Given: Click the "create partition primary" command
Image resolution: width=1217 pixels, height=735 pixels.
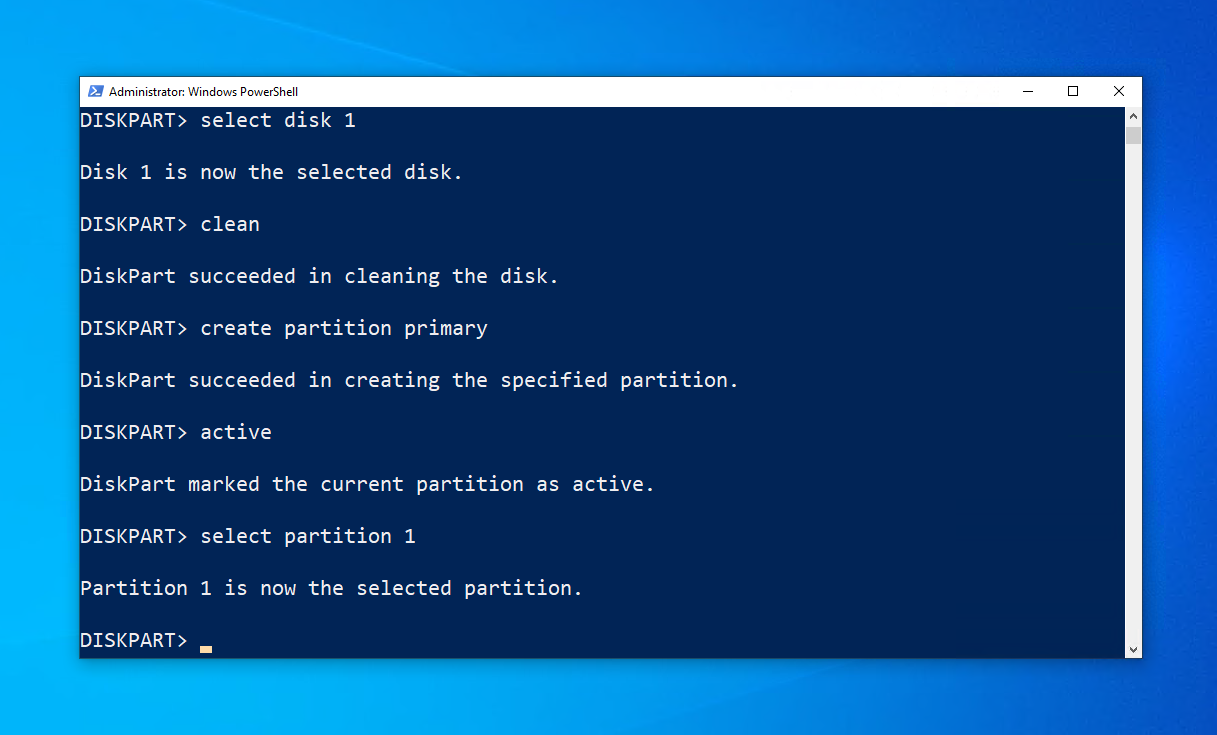Looking at the screenshot, I should coord(344,329).
